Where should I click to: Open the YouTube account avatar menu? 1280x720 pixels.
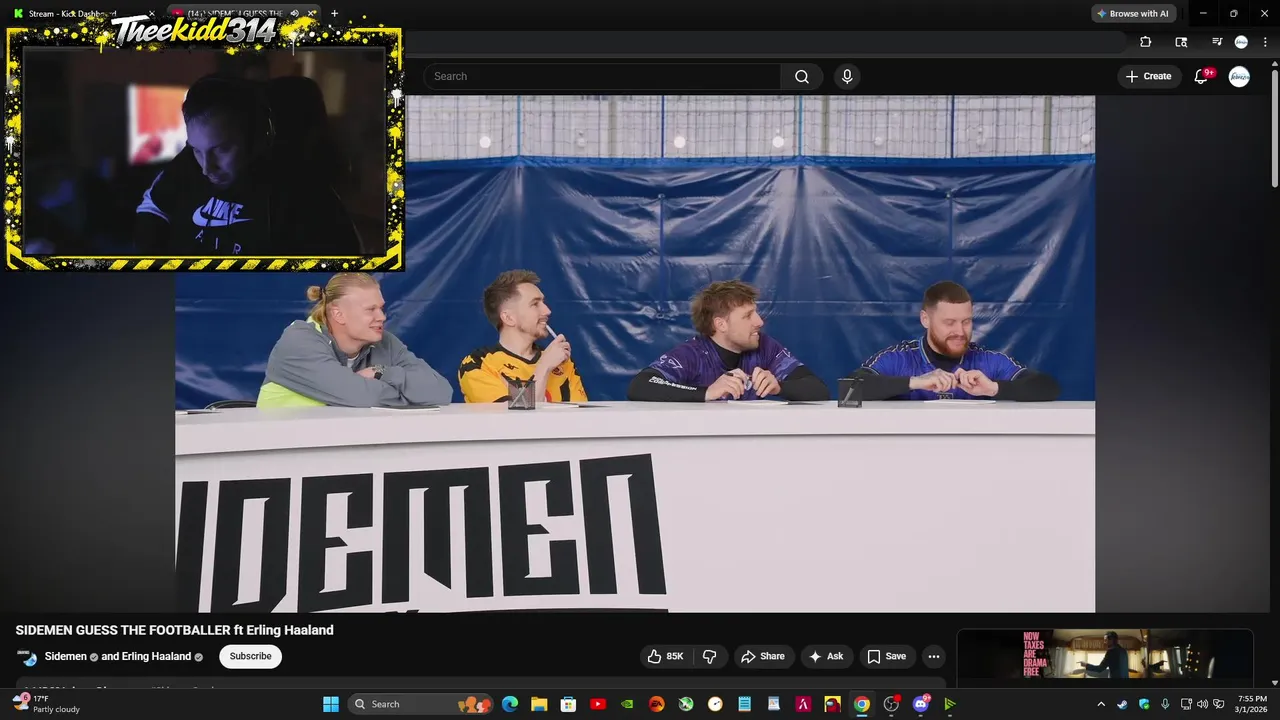coord(1239,76)
